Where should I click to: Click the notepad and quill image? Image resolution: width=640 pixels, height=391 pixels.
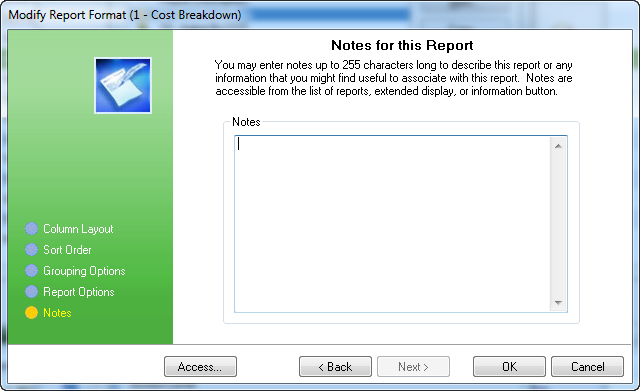tap(123, 85)
